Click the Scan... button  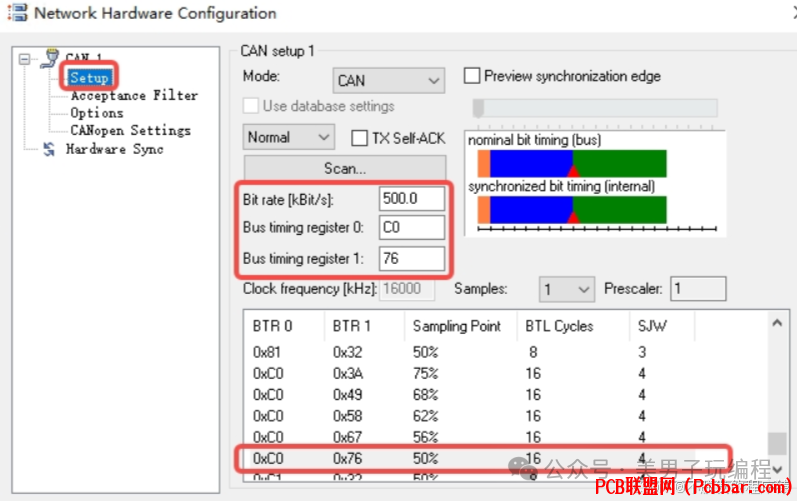[345, 168]
